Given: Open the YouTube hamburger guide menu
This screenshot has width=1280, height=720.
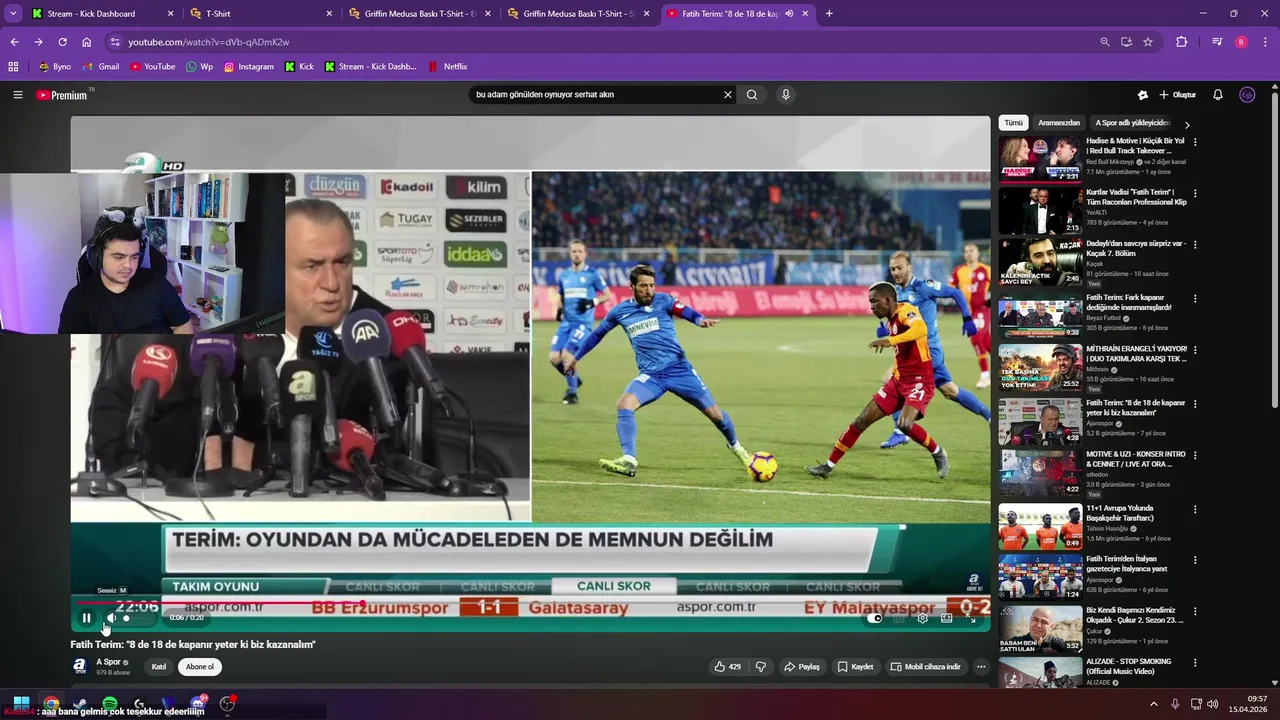Looking at the screenshot, I should point(17,95).
